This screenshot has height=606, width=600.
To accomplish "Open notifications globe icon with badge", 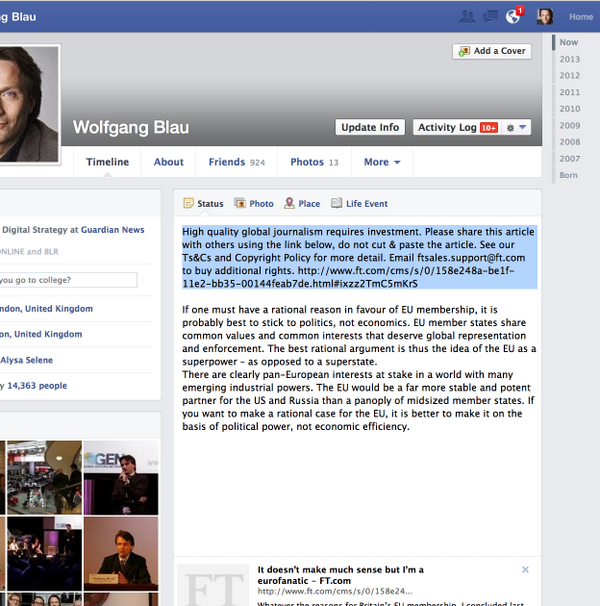I will [514, 16].
